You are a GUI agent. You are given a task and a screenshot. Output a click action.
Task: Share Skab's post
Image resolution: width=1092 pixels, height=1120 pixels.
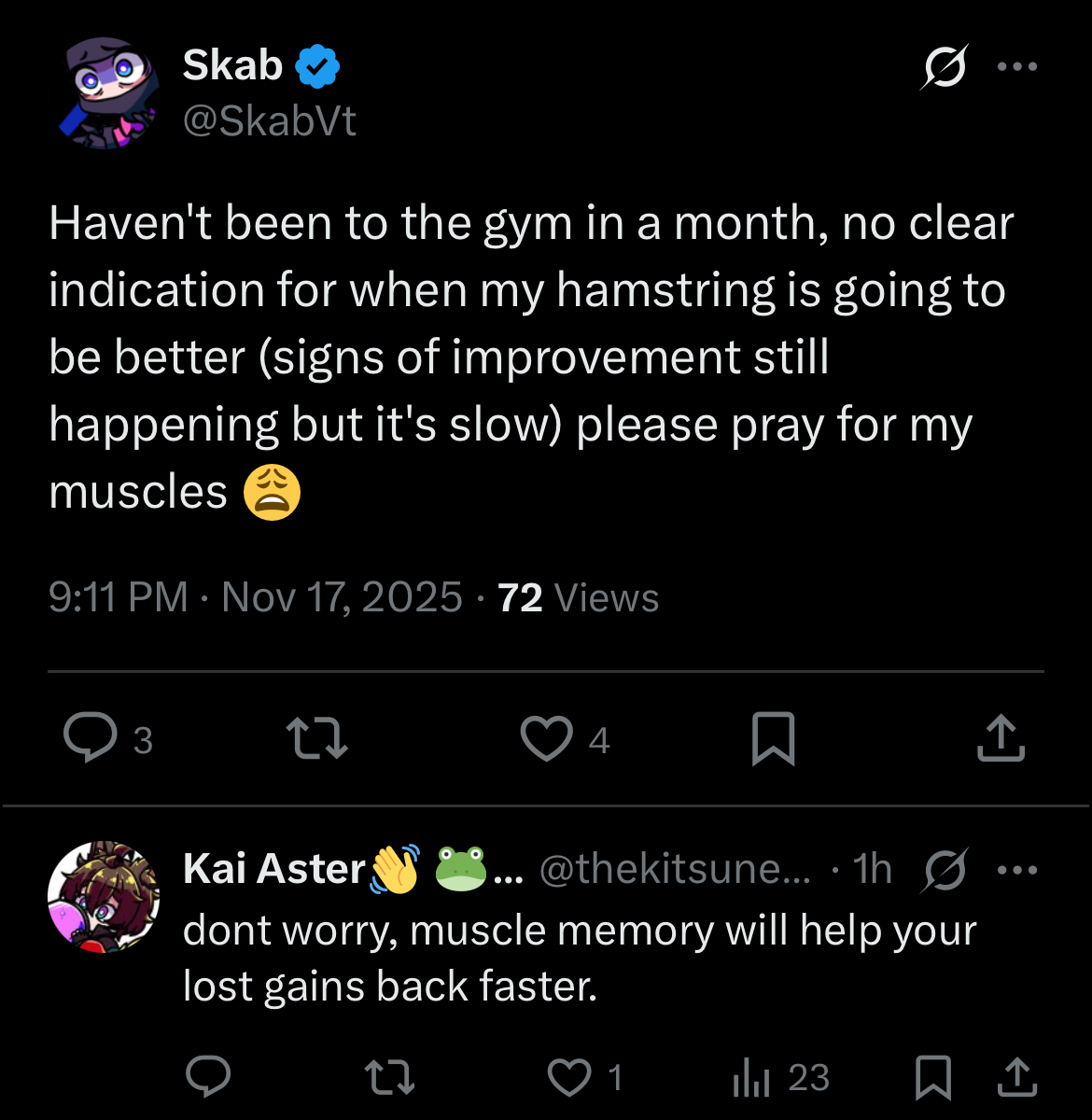point(1001,739)
